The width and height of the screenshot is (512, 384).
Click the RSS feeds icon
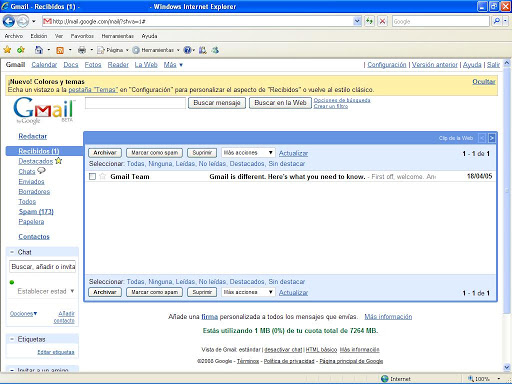(60, 50)
